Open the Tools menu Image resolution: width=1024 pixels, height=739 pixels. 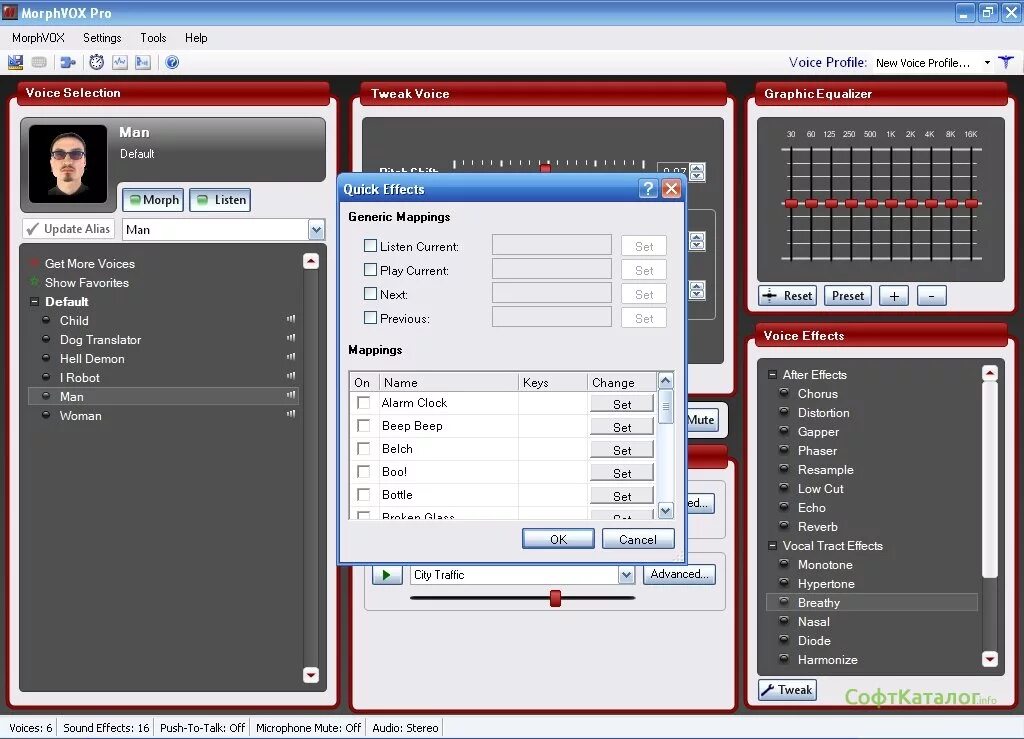point(153,38)
